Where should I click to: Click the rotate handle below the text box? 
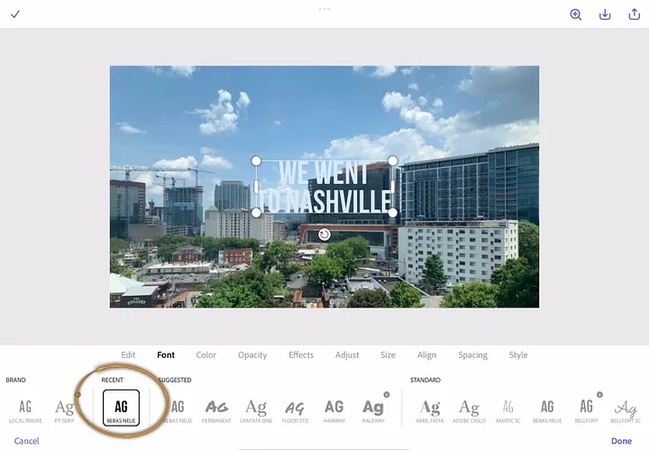click(x=324, y=234)
